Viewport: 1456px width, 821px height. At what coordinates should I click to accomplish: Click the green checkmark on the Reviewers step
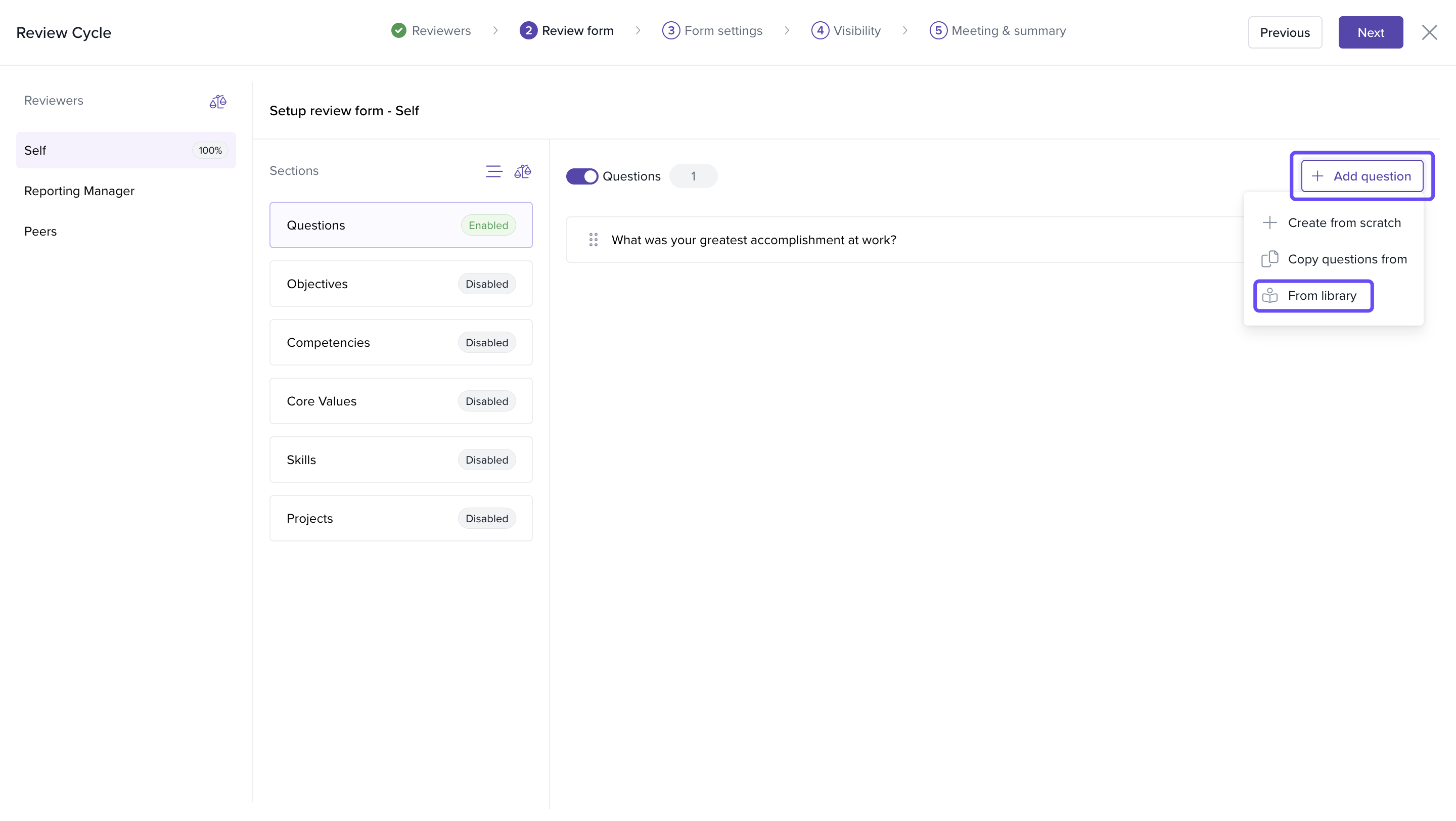pos(398,30)
